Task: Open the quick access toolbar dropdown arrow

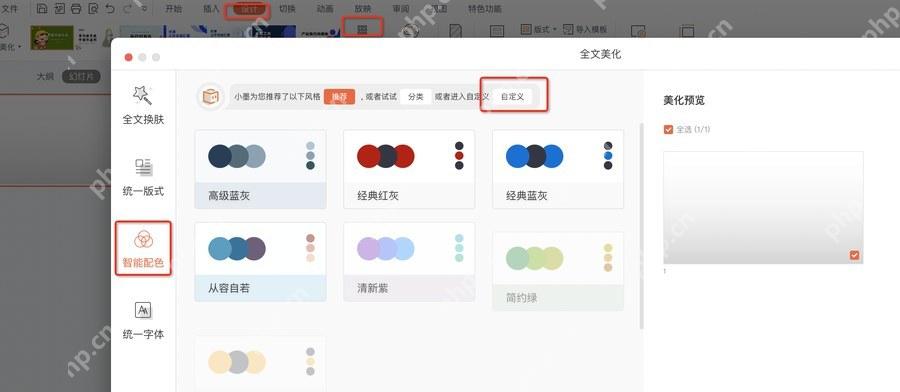Action: [144, 9]
